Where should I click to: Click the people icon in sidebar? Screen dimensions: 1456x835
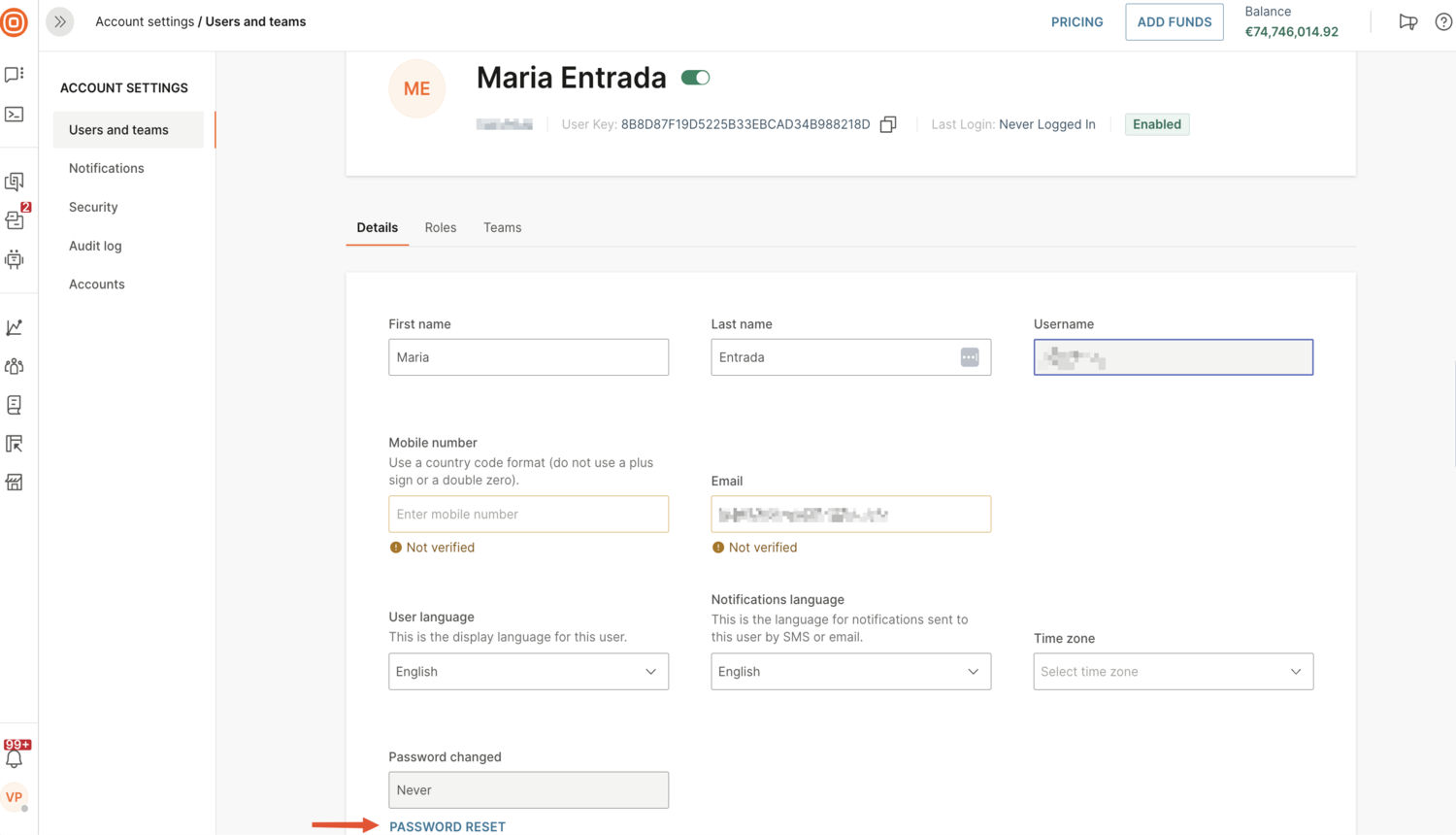pyautogui.click(x=15, y=367)
